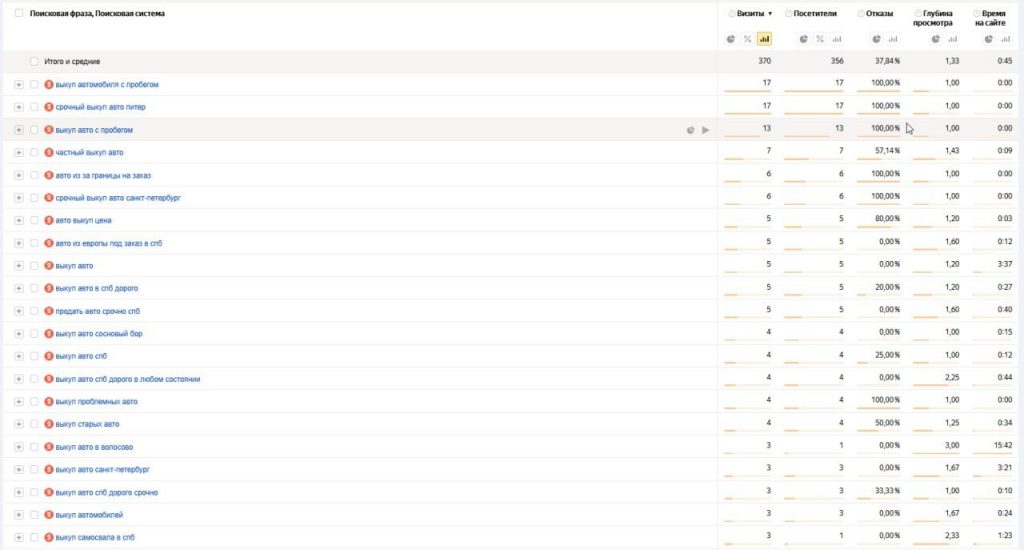Select all rows via header checkbox
This screenshot has width=1024, height=550.
point(19,14)
